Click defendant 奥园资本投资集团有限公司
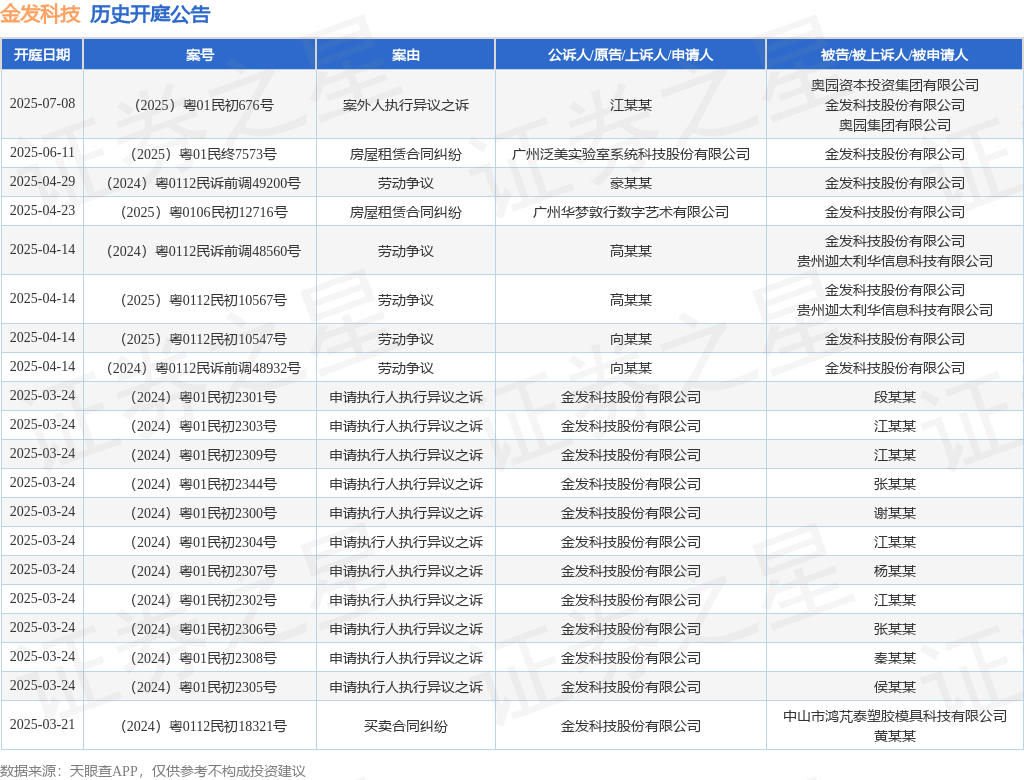Viewport: 1024px width, 780px height. coord(894,86)
